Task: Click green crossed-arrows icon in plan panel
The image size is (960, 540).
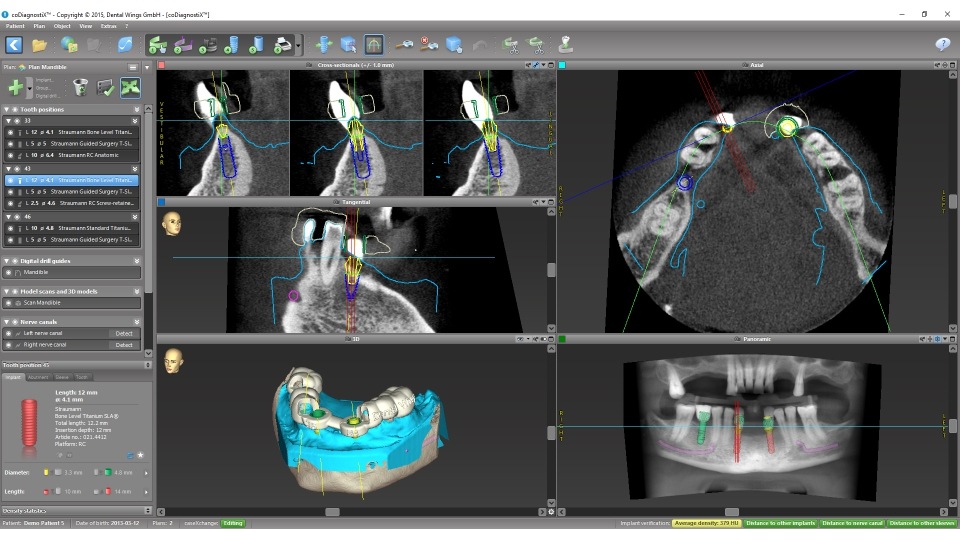Action: coord(130,88)
